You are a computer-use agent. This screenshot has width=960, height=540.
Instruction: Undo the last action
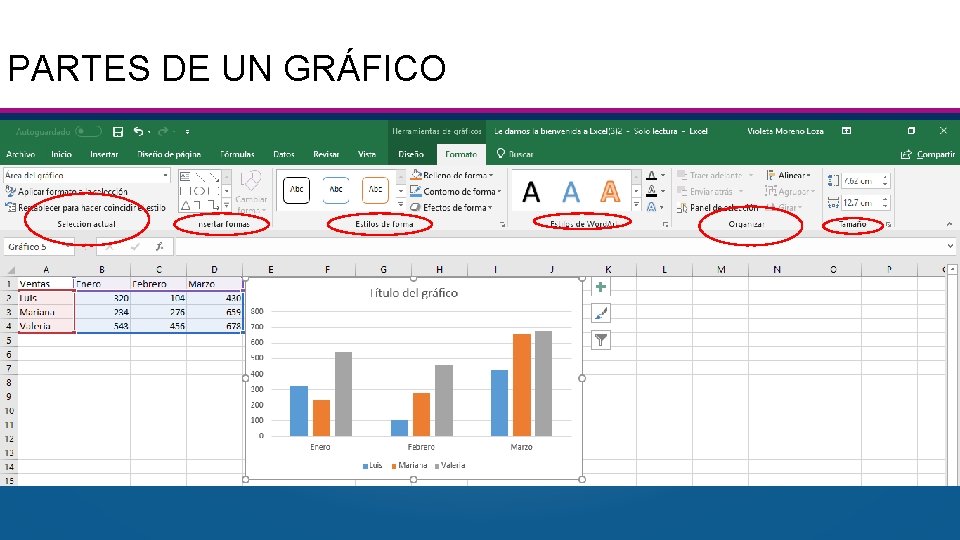138,132
